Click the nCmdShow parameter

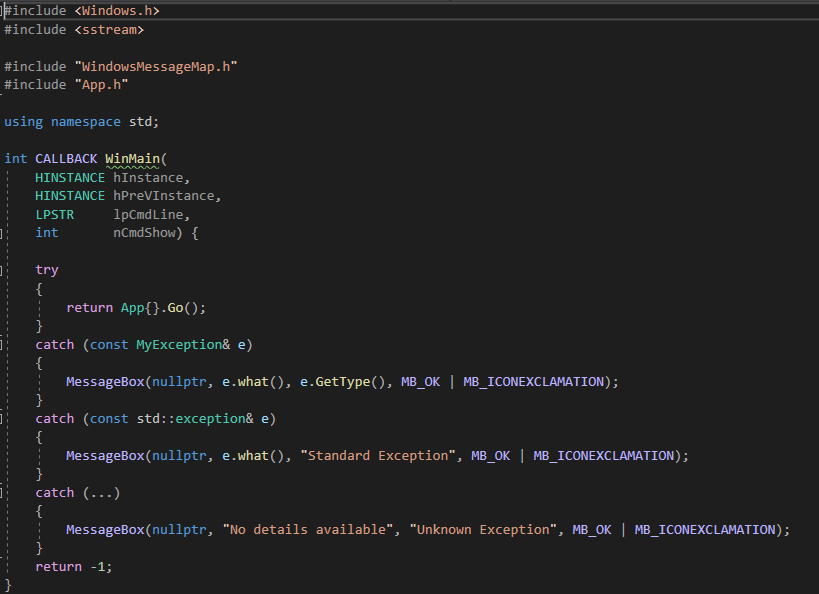(144, 233)
